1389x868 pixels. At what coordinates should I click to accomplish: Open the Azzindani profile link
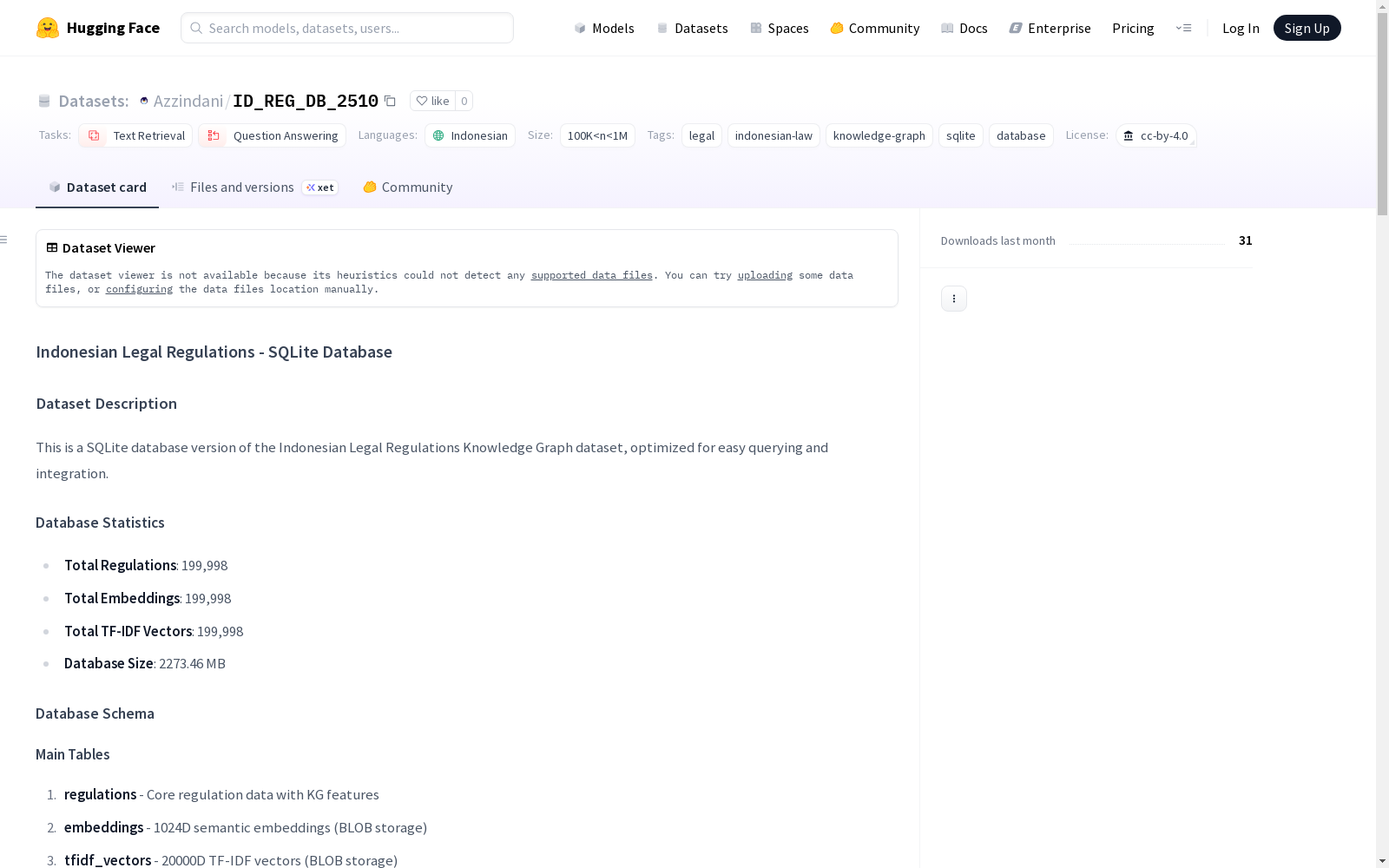(188, 101)
